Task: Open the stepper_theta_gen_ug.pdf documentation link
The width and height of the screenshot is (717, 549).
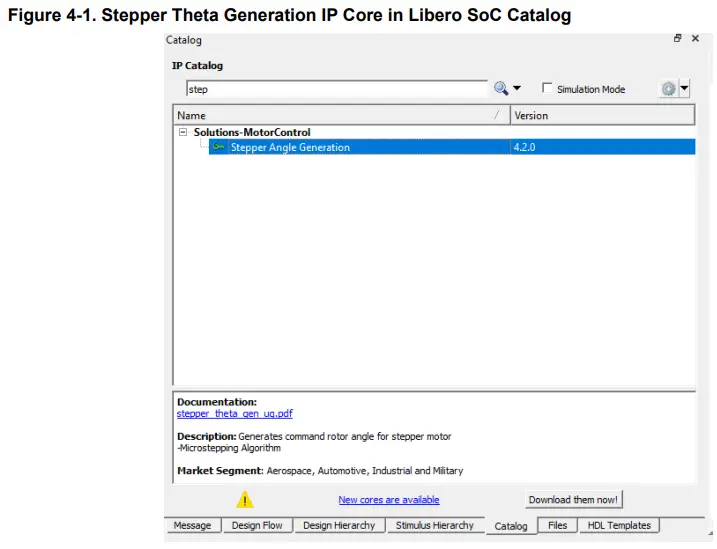Action: point(235,414)
